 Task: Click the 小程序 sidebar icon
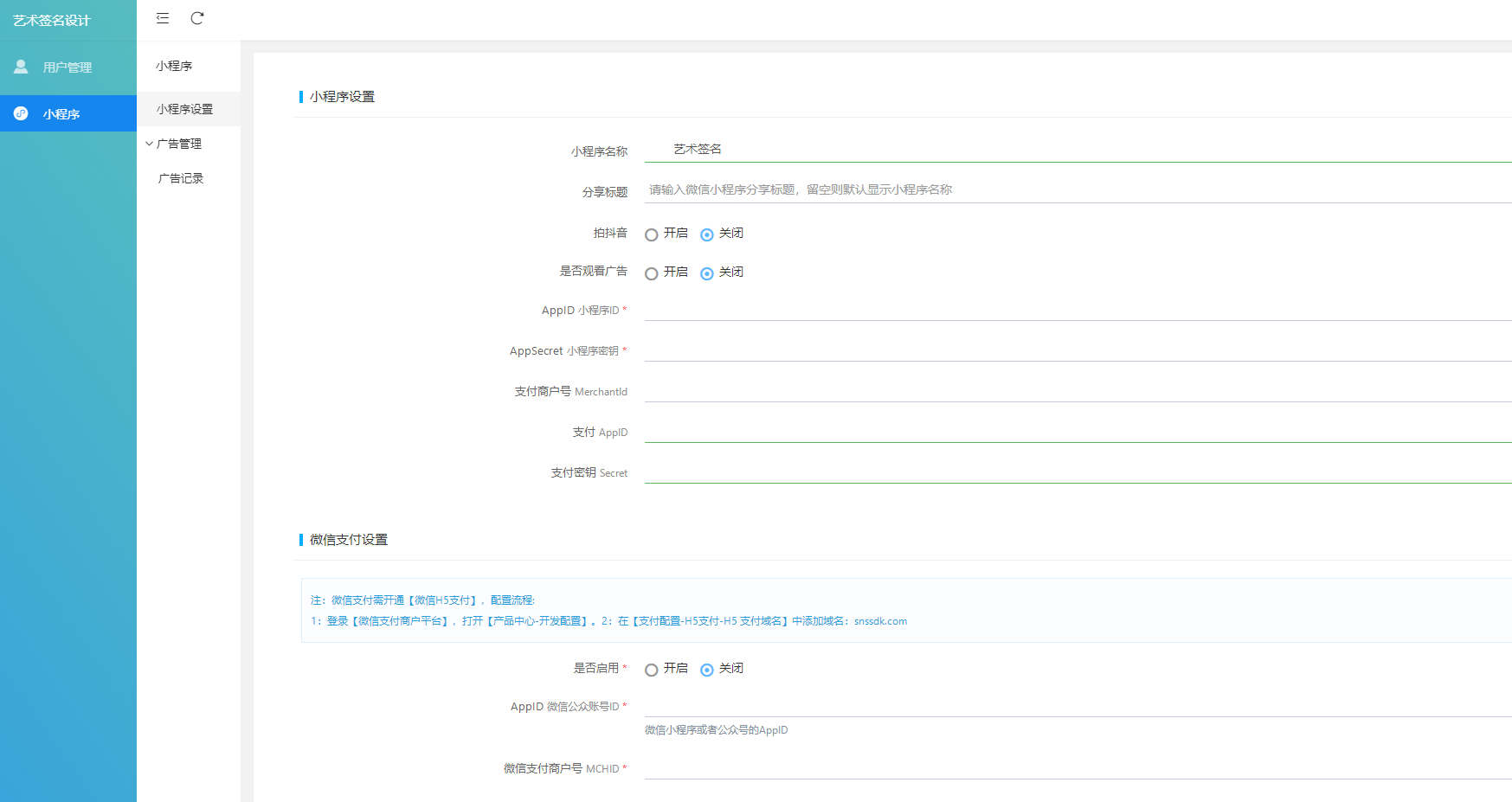(21, 113)
